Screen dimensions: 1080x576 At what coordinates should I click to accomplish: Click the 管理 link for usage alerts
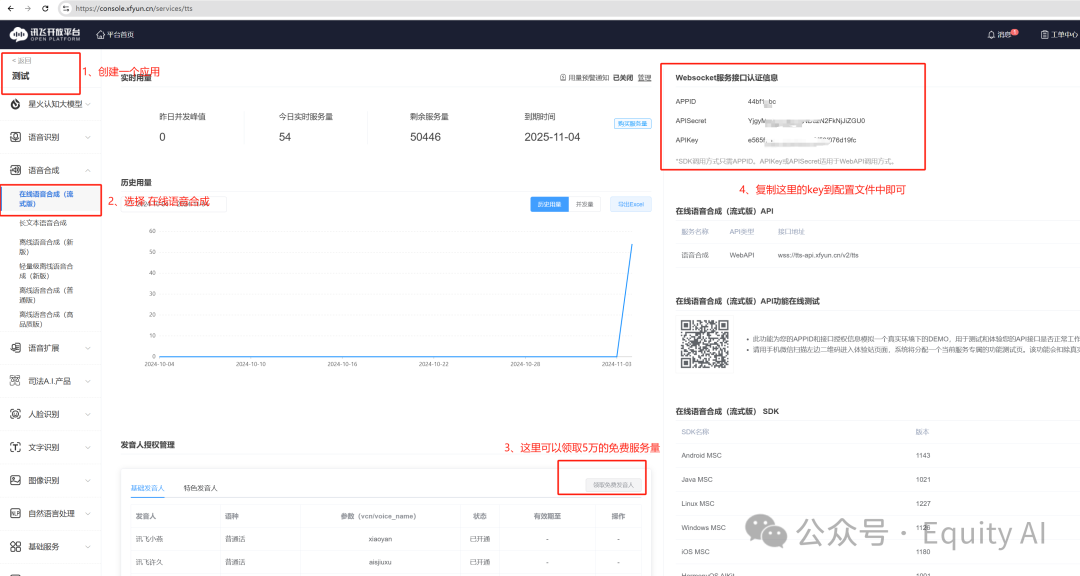(x=644, y=78)
